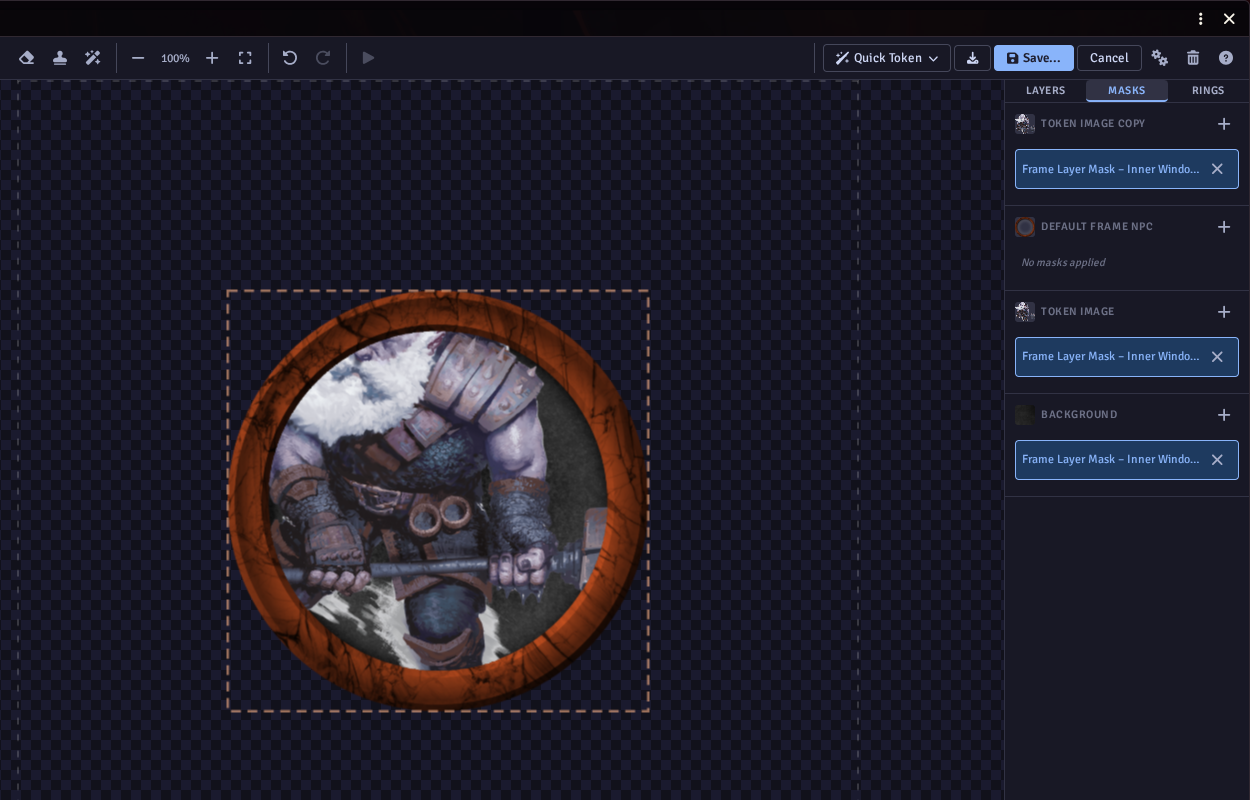The width and height of the screenshot is (1250, 800).
Task: Open the settings gears icon
Action: [x=1160, y=58]
